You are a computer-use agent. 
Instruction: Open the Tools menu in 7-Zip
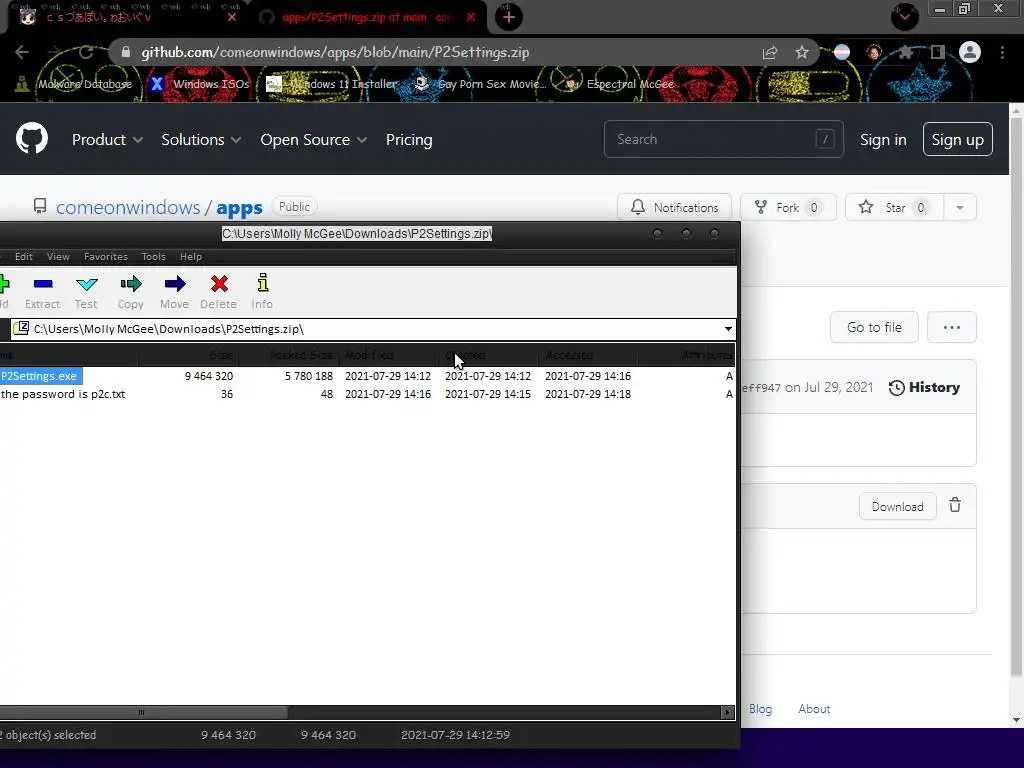coord(153,257)
